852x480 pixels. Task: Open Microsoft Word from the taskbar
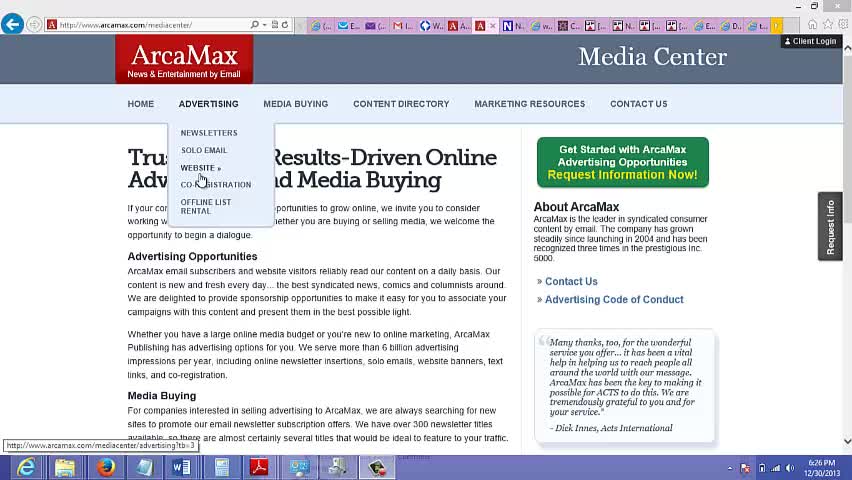point(181,467)
